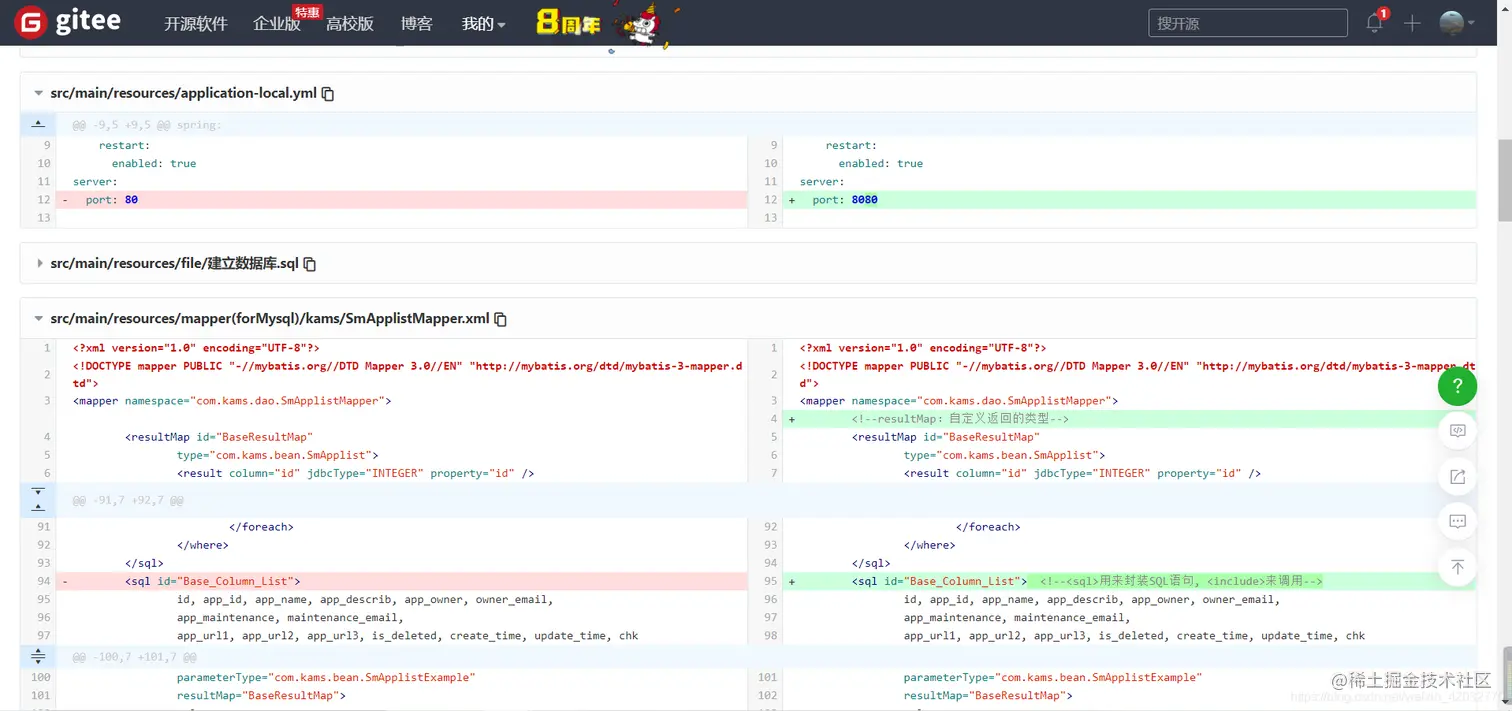Open the notifications bell
Screen dimensions: 1512x711
pos(1374,23)
